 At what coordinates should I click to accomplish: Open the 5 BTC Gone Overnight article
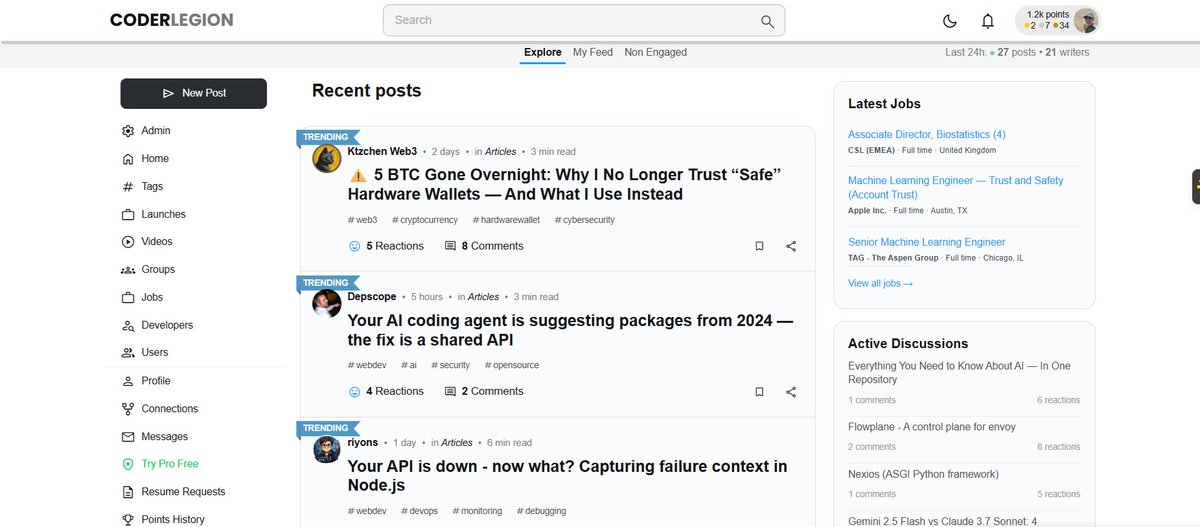point(564,184)
